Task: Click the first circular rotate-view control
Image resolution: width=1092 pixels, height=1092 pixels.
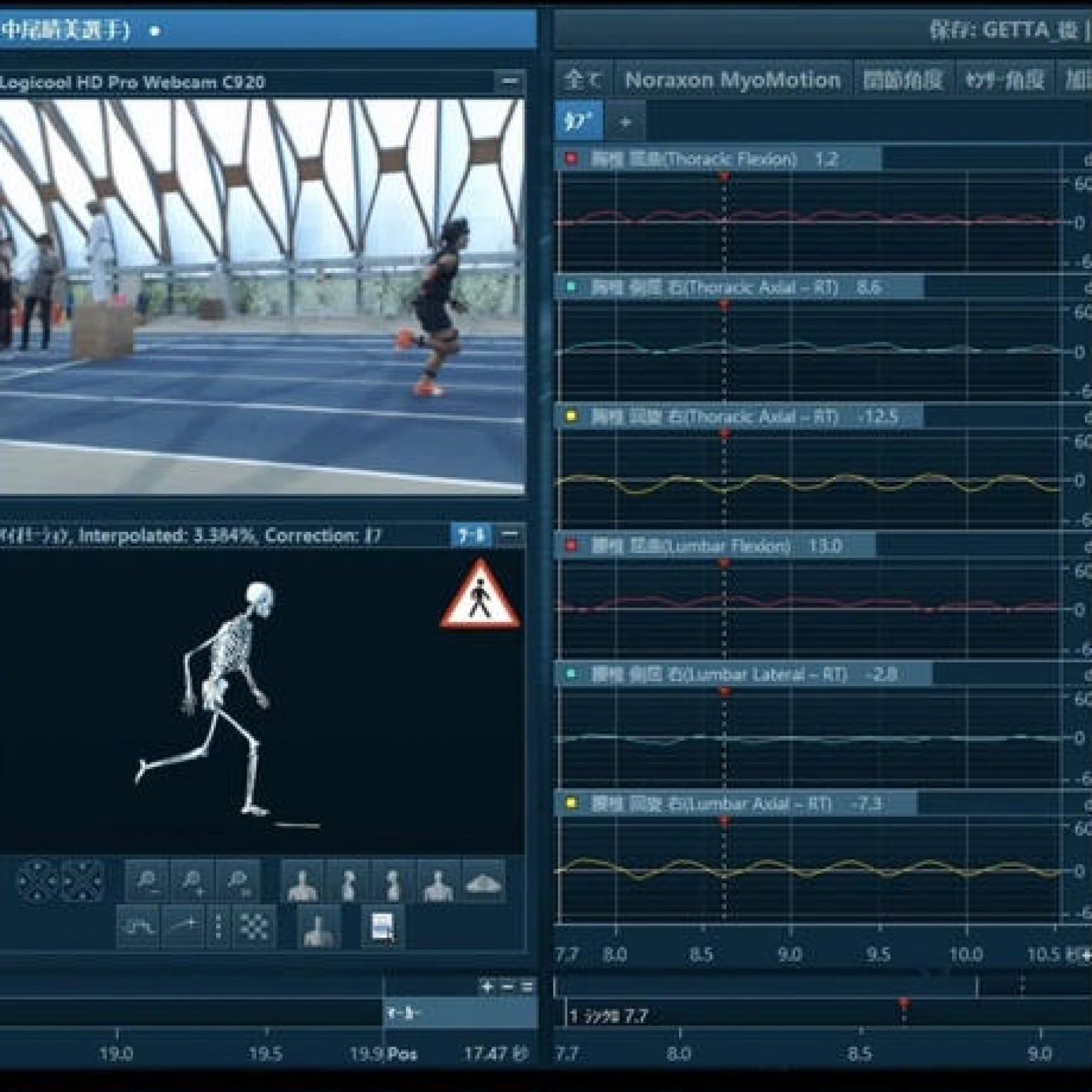Action: pos(37,881)
